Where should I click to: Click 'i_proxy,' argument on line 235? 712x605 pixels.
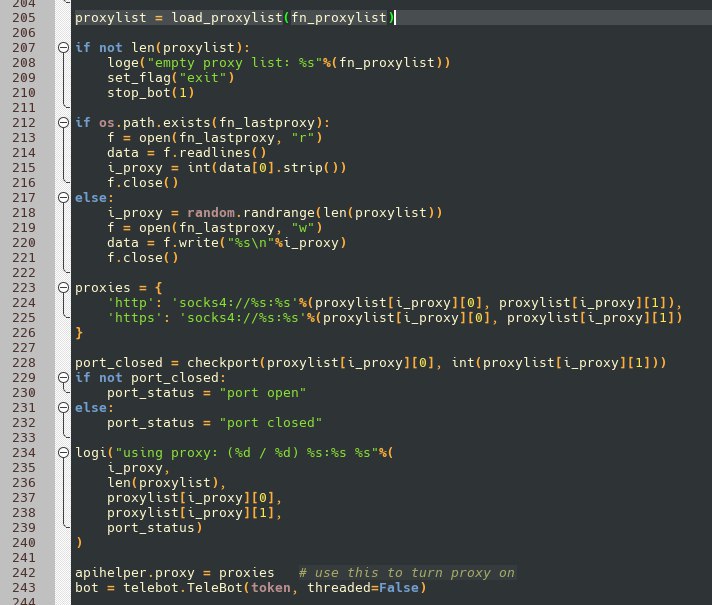(138, 468)
